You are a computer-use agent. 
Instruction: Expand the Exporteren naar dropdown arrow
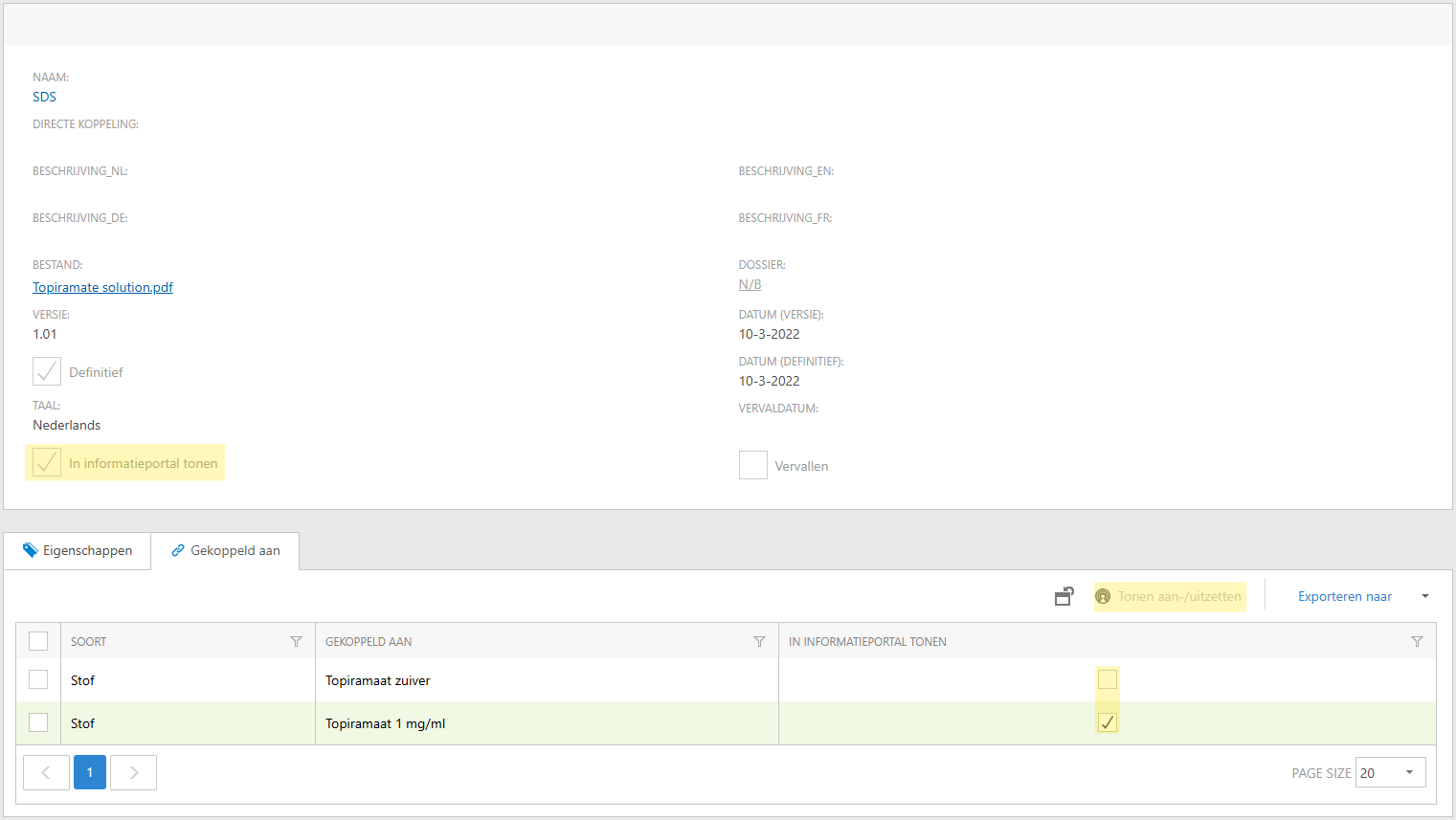(1424, 596)
